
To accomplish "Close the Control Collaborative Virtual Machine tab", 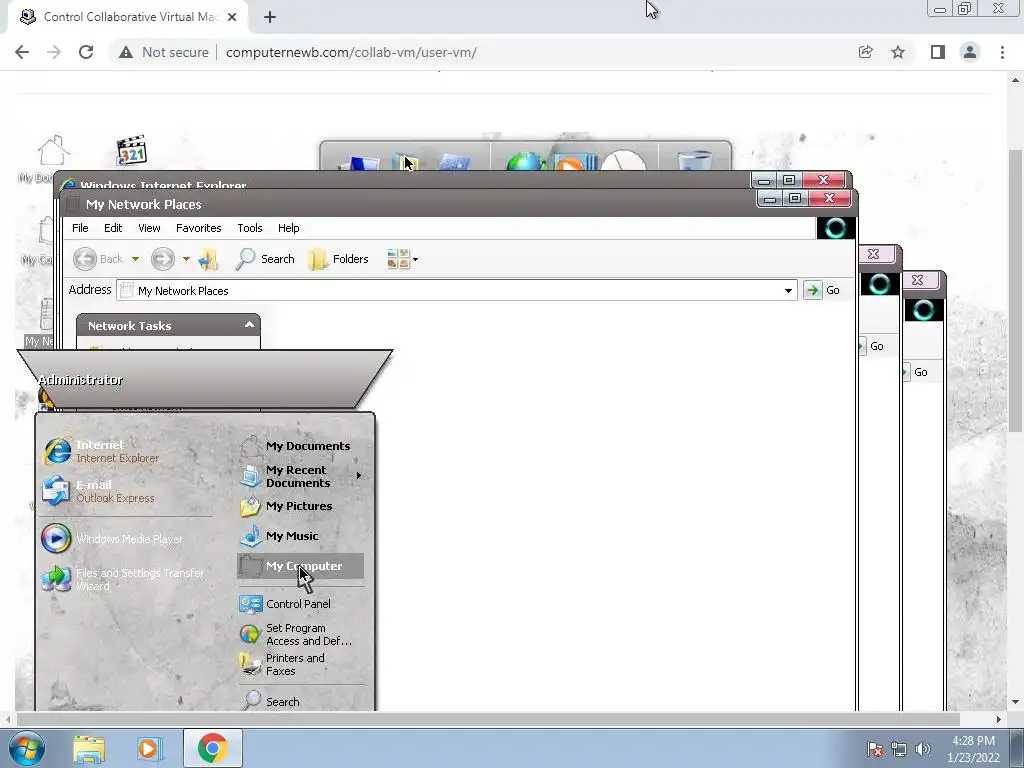I will (232, 17).
